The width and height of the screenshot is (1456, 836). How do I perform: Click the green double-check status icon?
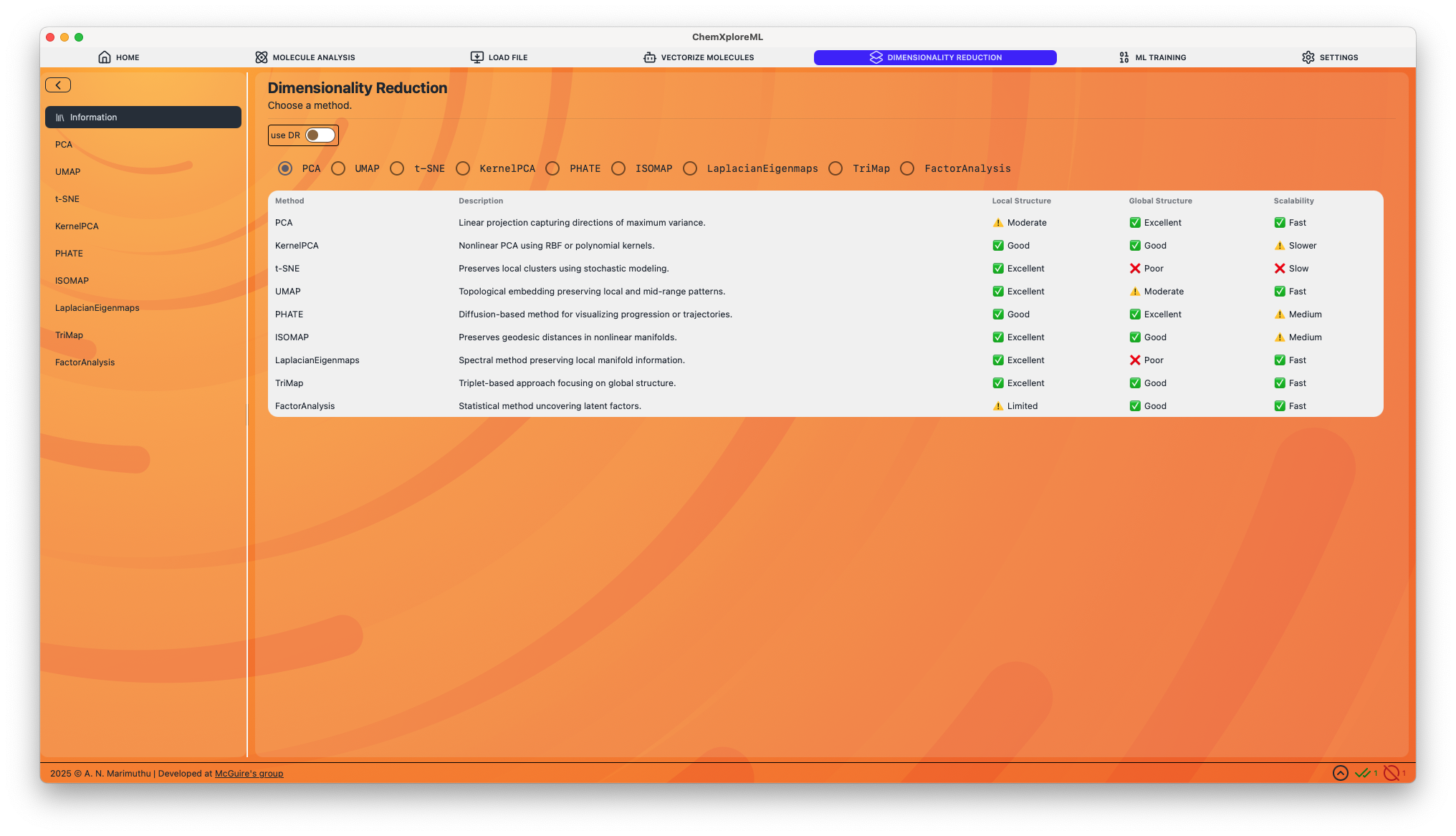point(1363,773)
